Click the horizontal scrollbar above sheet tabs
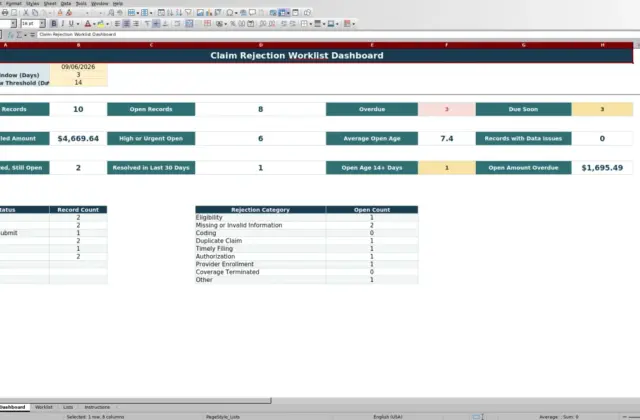 pos(136,401)
